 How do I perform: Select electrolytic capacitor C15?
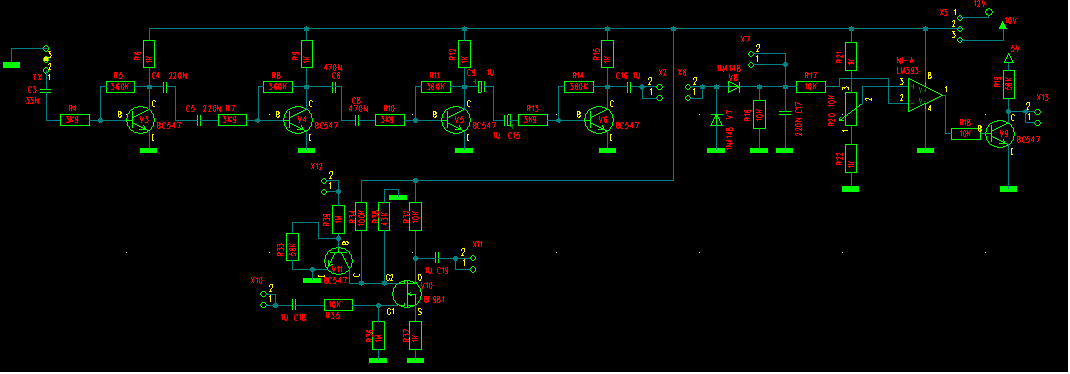pyautogui.click(x=508, y=120)
